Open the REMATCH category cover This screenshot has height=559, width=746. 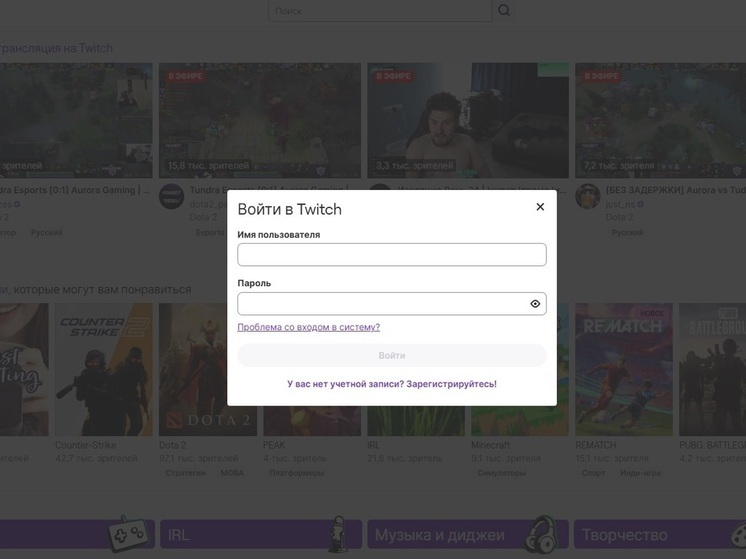click(x=624, y=369)
